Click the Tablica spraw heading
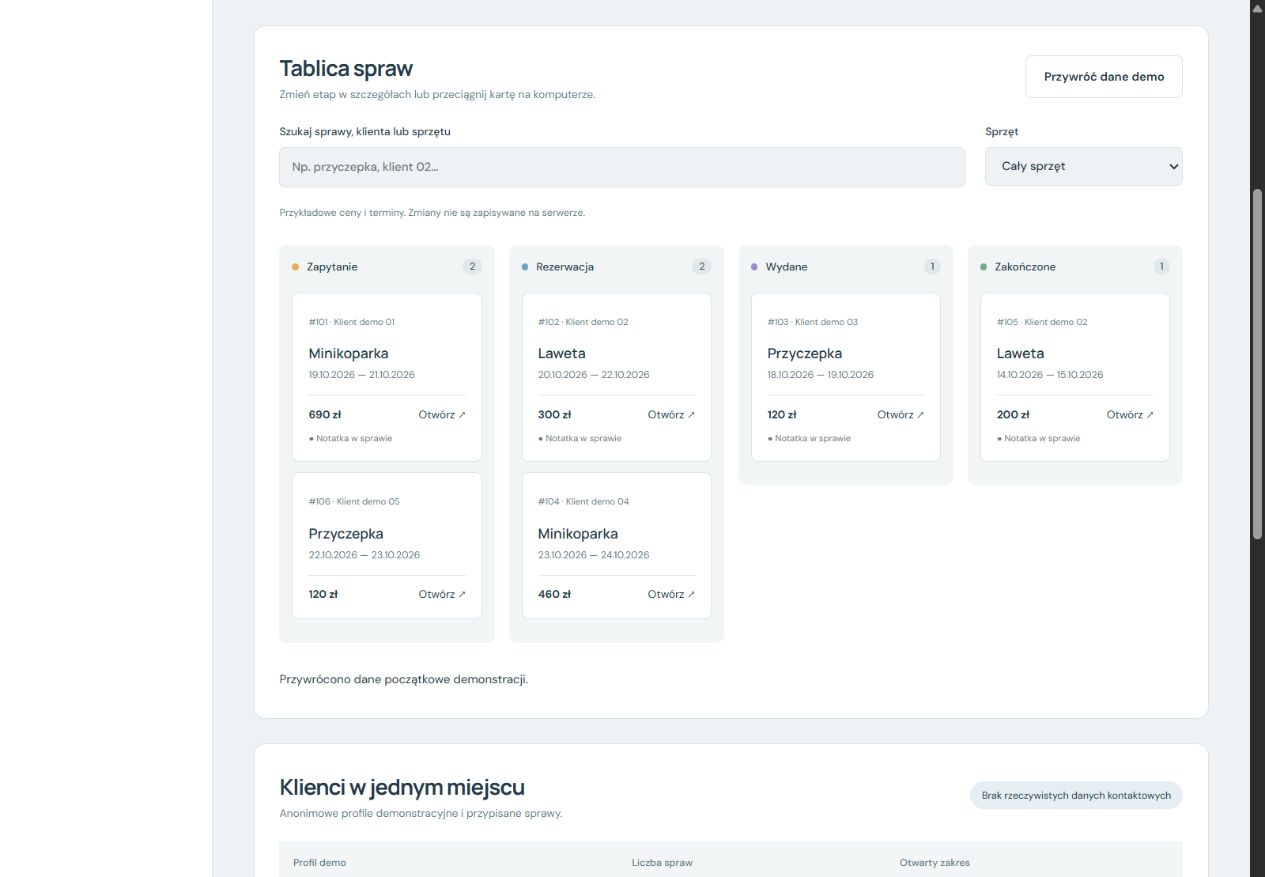This screenshot has height=877, width=1265. tap(346, 68)
